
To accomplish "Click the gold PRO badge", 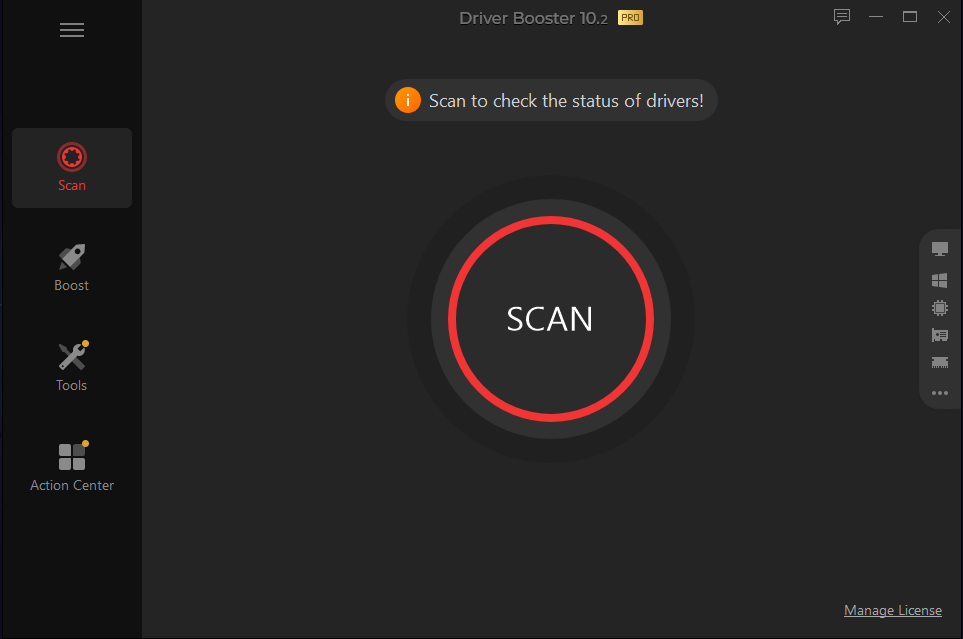I will (630, 18).
